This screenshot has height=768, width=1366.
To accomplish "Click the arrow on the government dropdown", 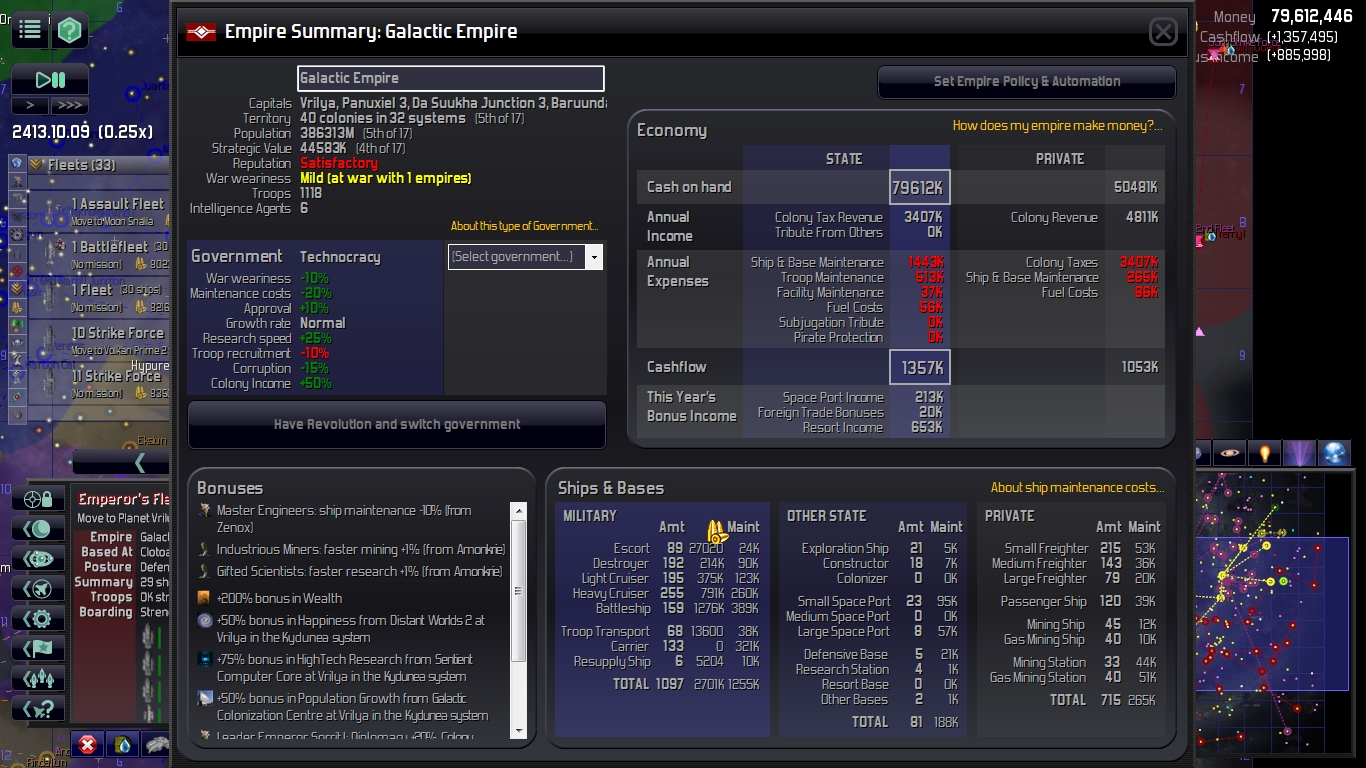I will pos(594,257).
